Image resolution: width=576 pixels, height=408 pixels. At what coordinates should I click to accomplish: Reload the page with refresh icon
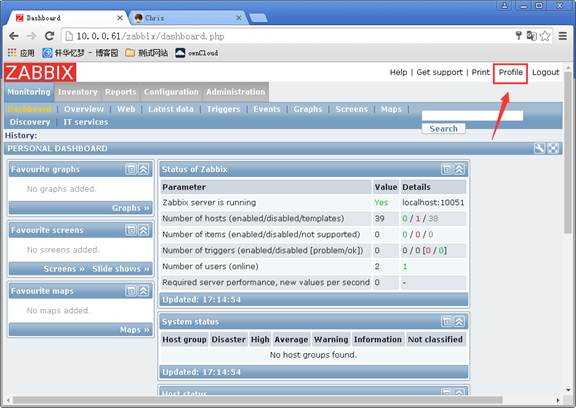(50, 36)
